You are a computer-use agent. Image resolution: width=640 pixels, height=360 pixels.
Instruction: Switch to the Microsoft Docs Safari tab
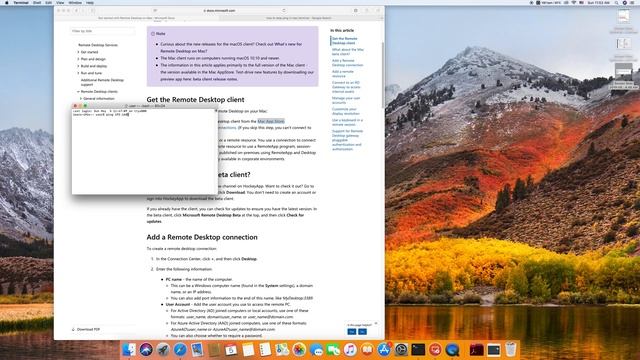point(136,18)
